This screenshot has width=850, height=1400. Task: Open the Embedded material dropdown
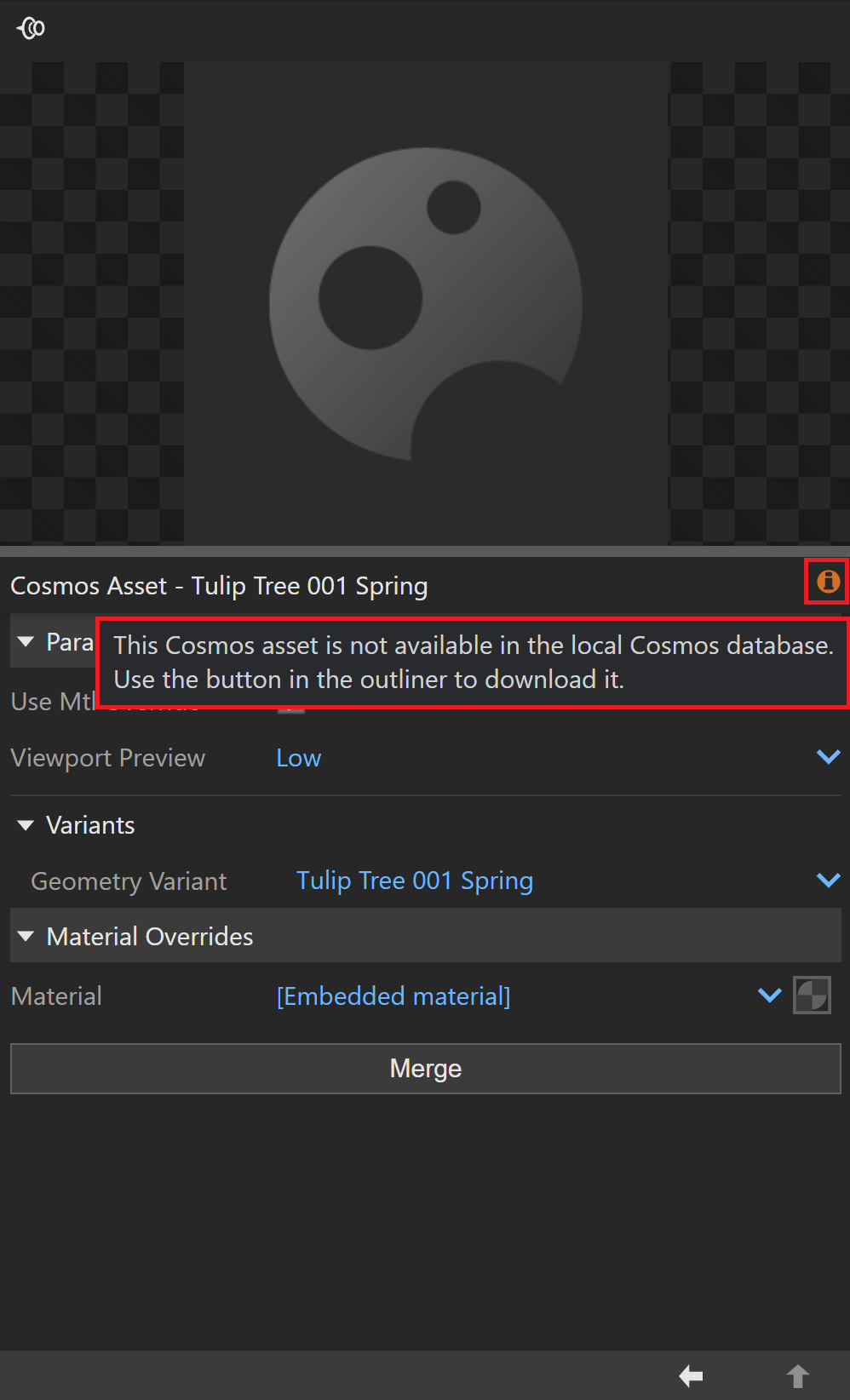[x=528, y=995]
